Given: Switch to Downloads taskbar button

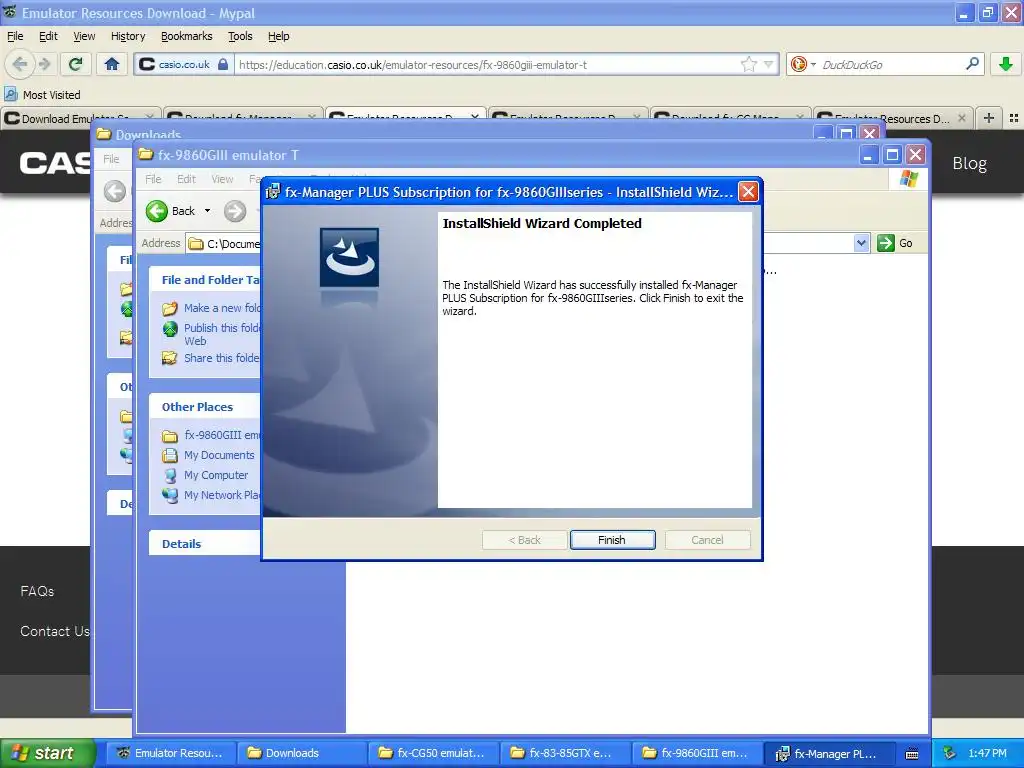Looking at the screenshot, I should pyautogui.click(x=301, y=753).
